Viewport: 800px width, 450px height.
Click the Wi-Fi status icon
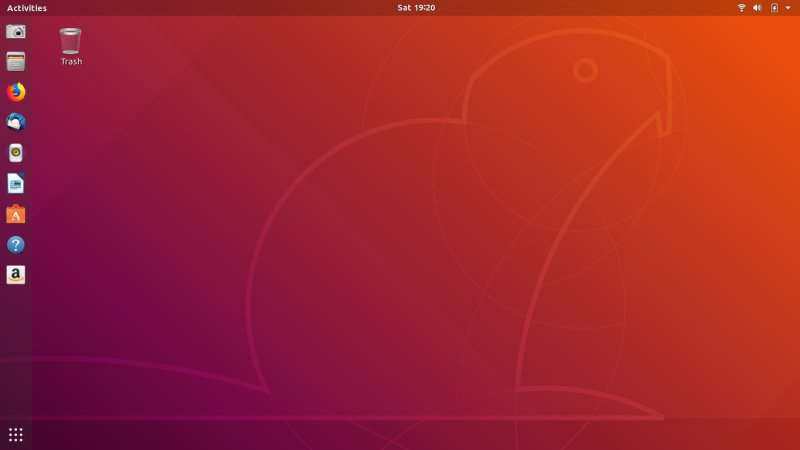click(x=741, y=8)
